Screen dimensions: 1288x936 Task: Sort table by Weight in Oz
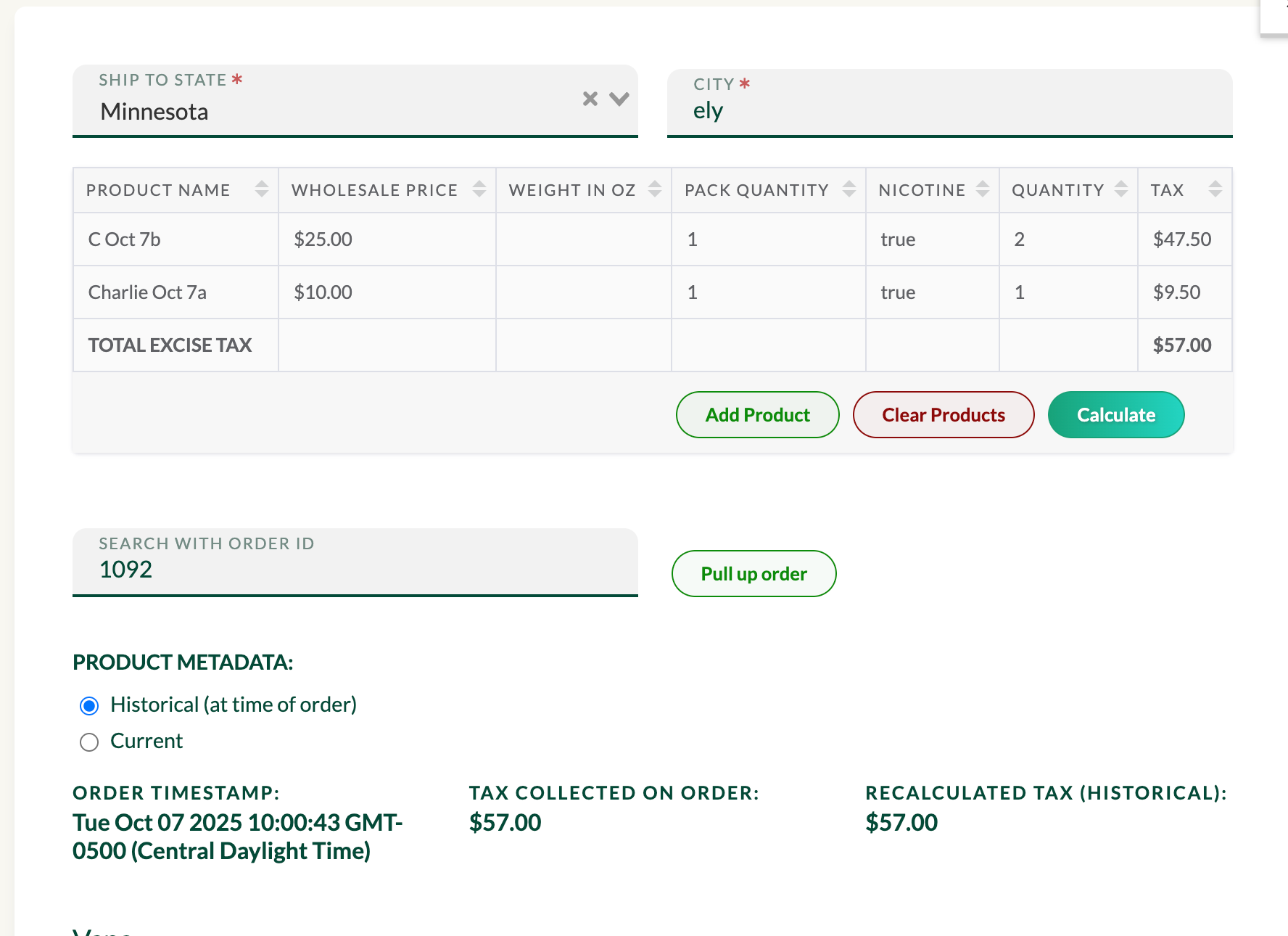click(x=654, y=189)
